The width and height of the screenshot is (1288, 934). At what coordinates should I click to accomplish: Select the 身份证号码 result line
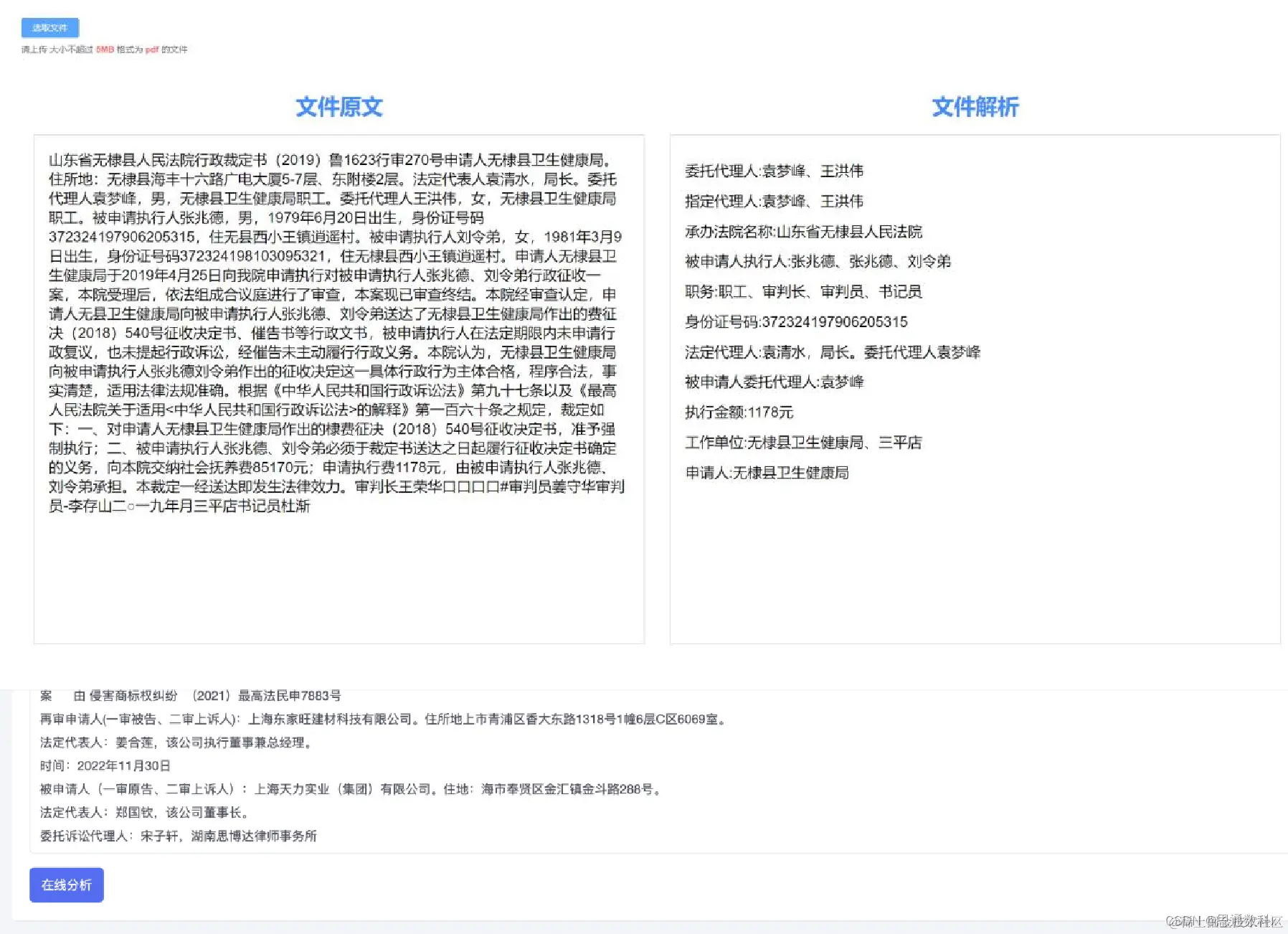796,321
